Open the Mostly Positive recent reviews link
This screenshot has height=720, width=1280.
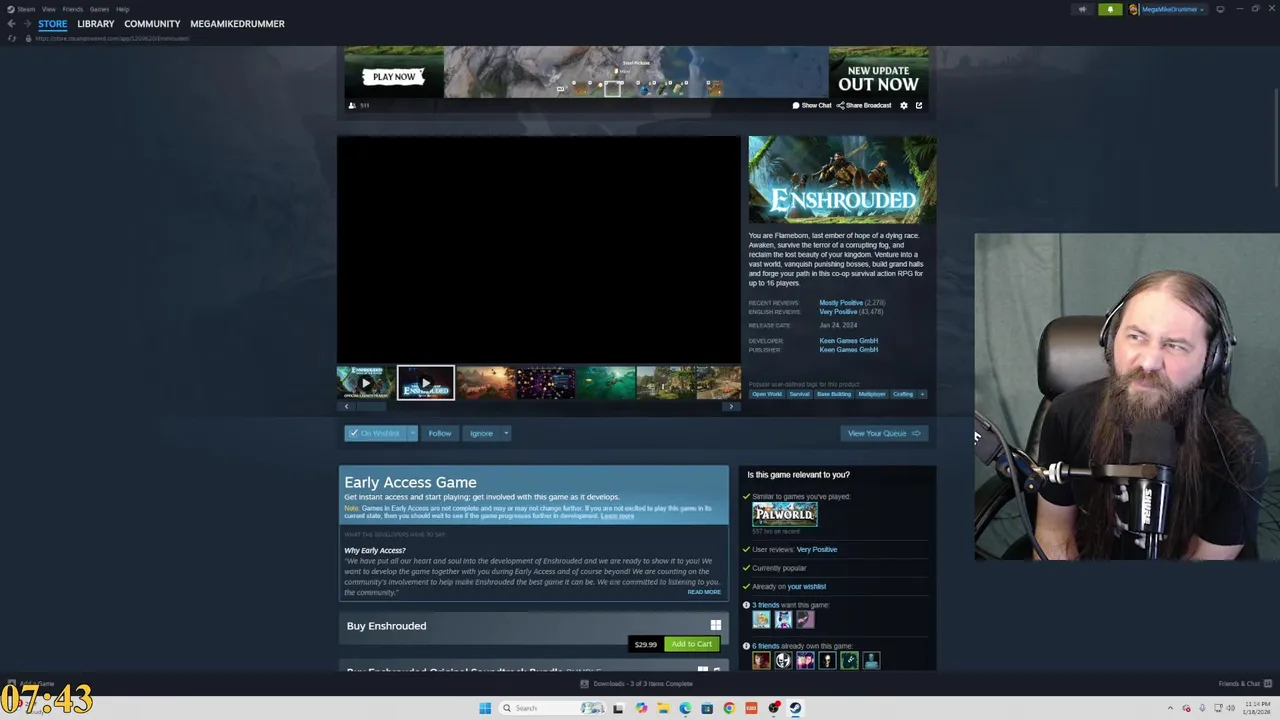[841, 303]
